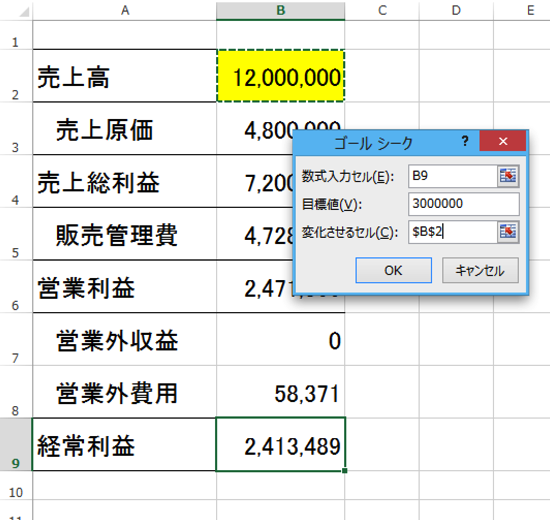Click the ゴール シーク dialog title bar
Image resolution: width=550 pixels, height=520 pixels.
374,142
